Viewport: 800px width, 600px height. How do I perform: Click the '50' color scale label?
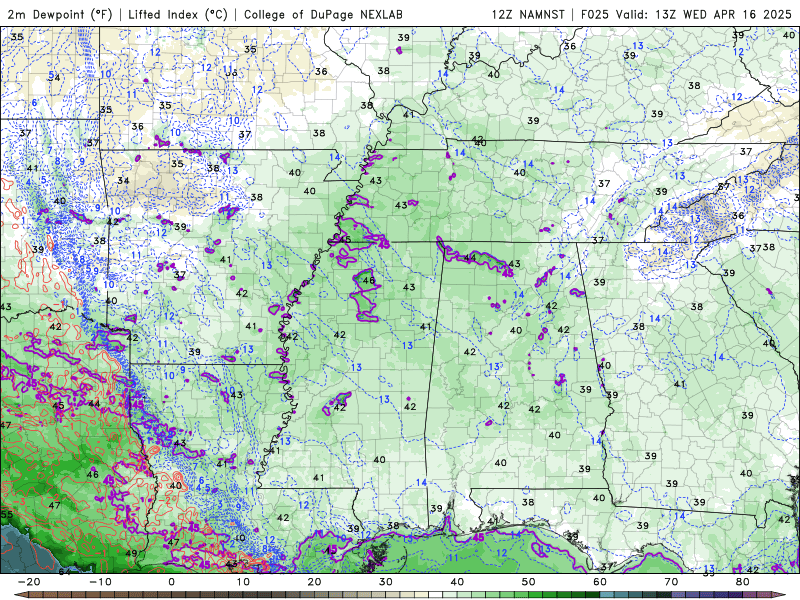[529, 582]
